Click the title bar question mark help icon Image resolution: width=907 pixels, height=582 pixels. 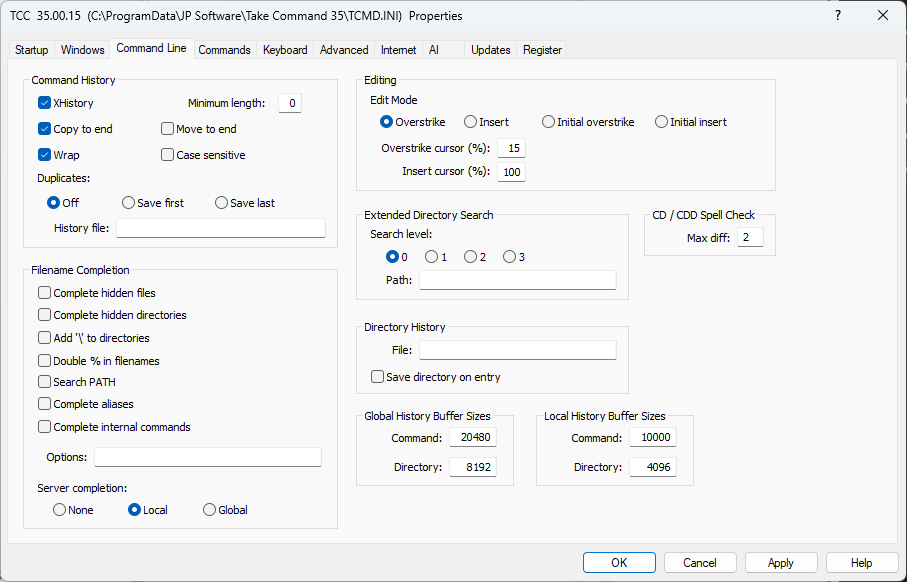[x=838, y=16]
